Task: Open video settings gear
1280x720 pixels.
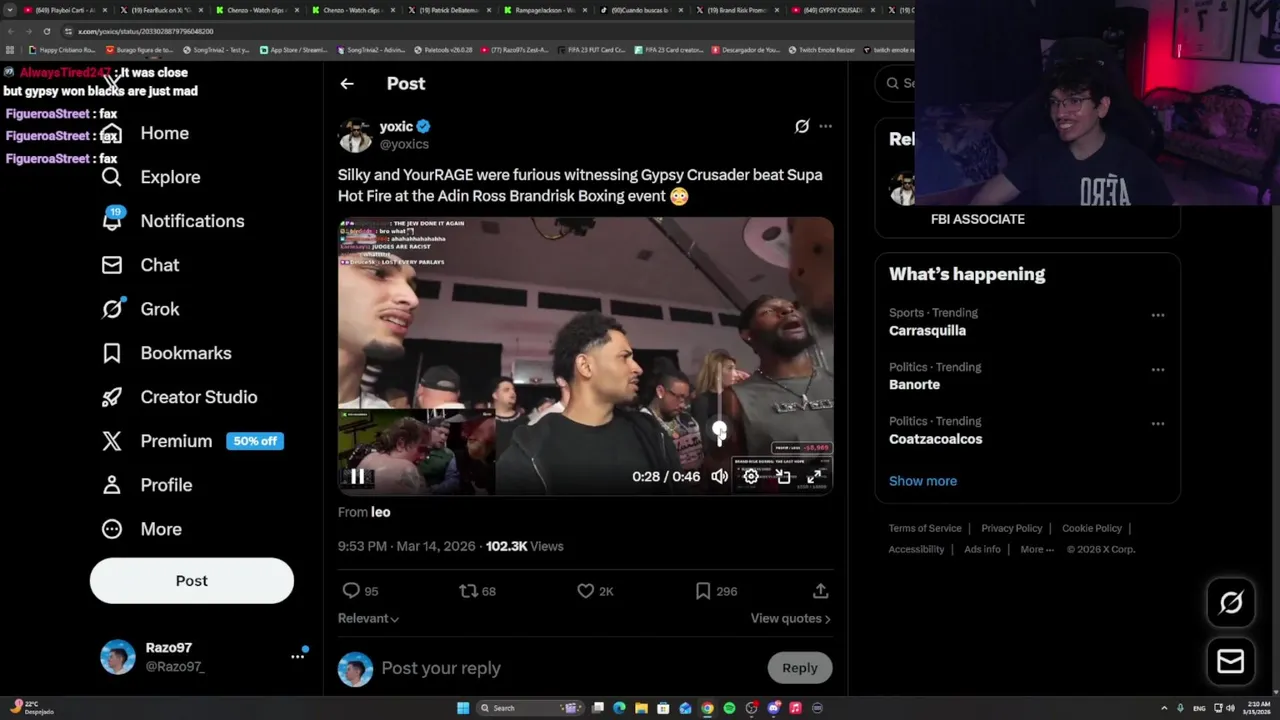Action: (x=751, y=477)
